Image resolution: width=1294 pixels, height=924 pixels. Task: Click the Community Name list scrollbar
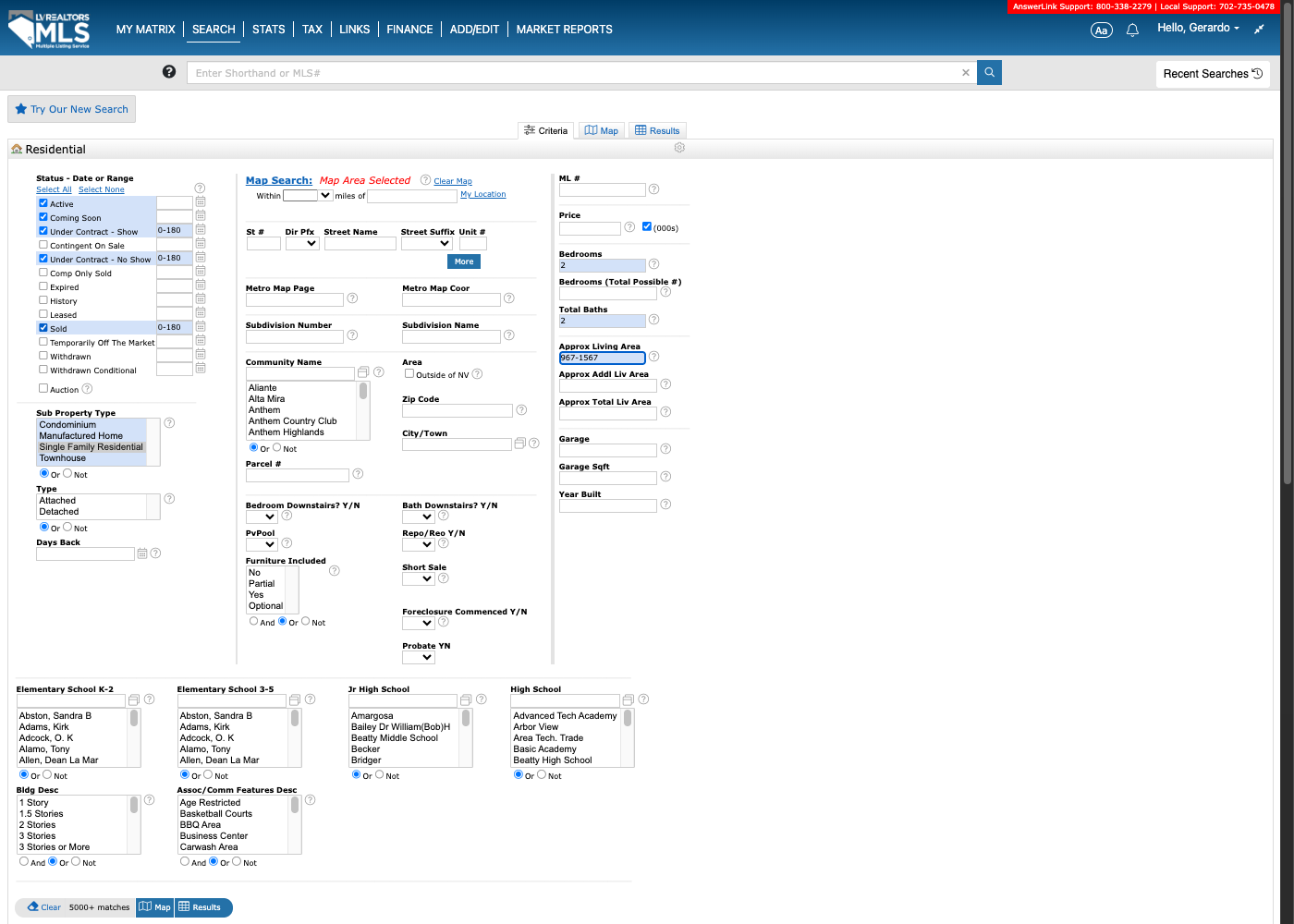click(x=363, y=410)
